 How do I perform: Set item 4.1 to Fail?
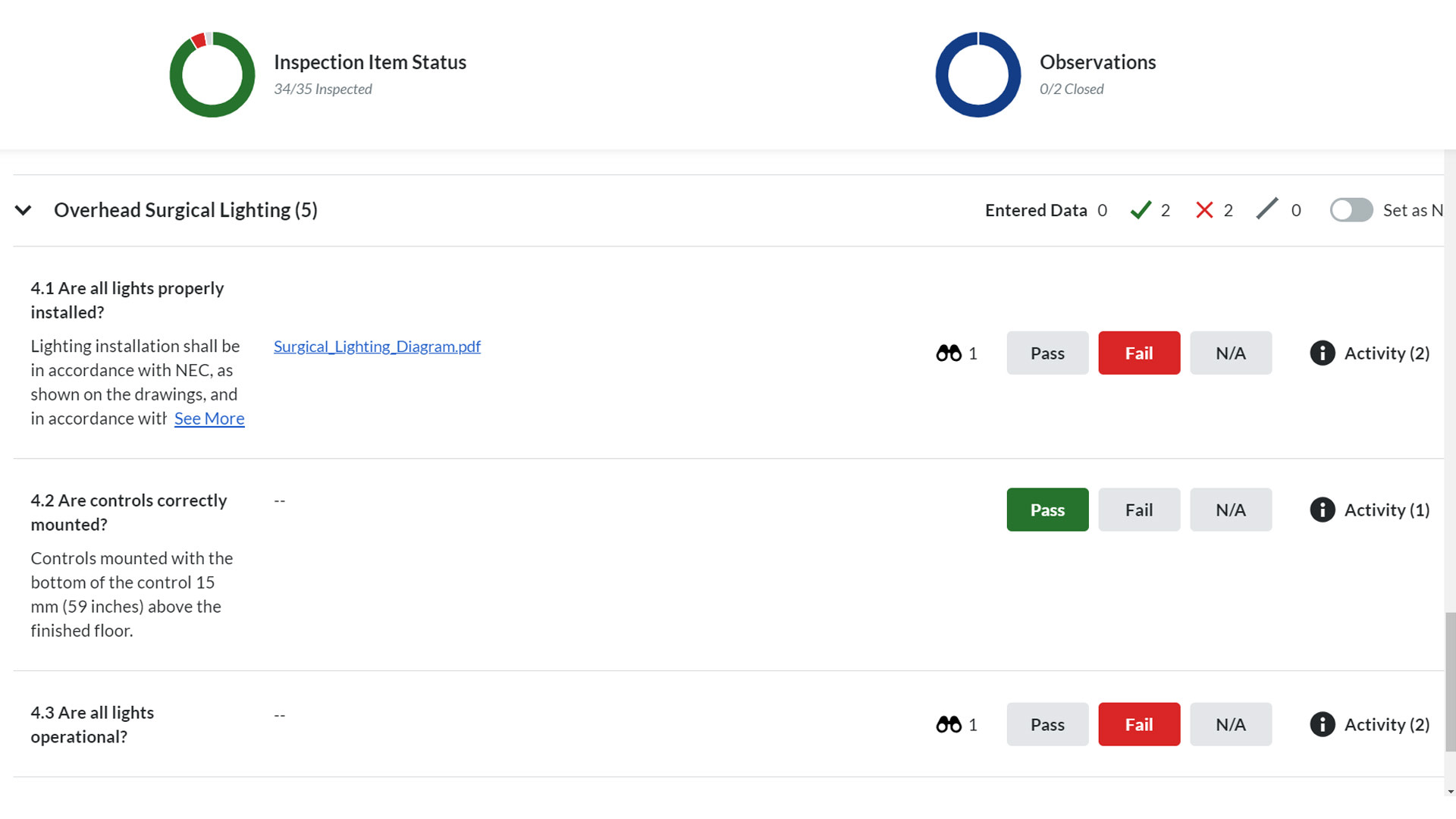1139,353
